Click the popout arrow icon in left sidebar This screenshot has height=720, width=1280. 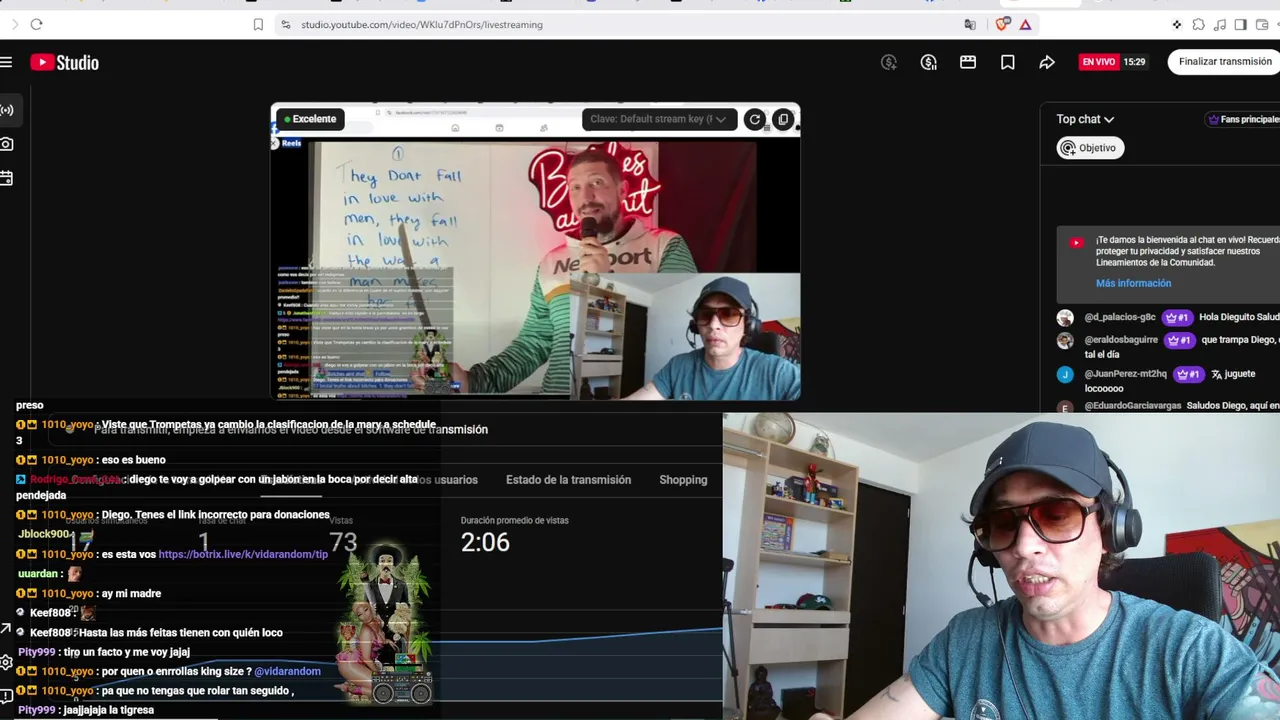click(x=6, y=629)
